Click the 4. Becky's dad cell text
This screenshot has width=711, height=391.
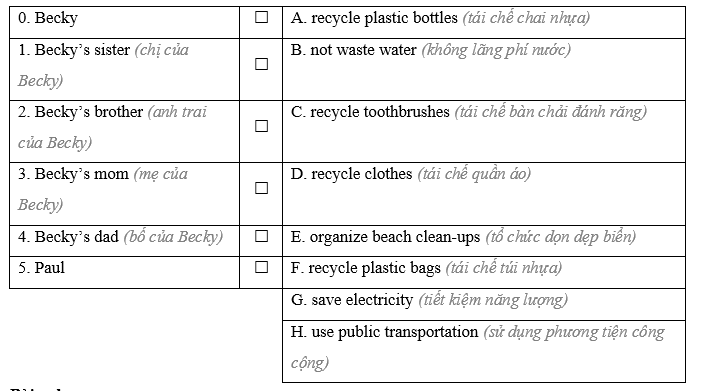point(121,237)
